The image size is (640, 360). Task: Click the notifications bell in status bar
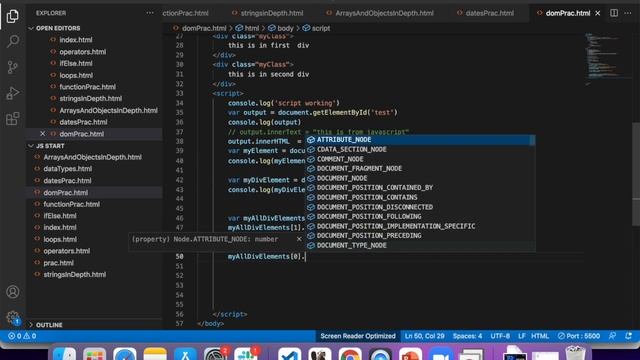[628, 336]
